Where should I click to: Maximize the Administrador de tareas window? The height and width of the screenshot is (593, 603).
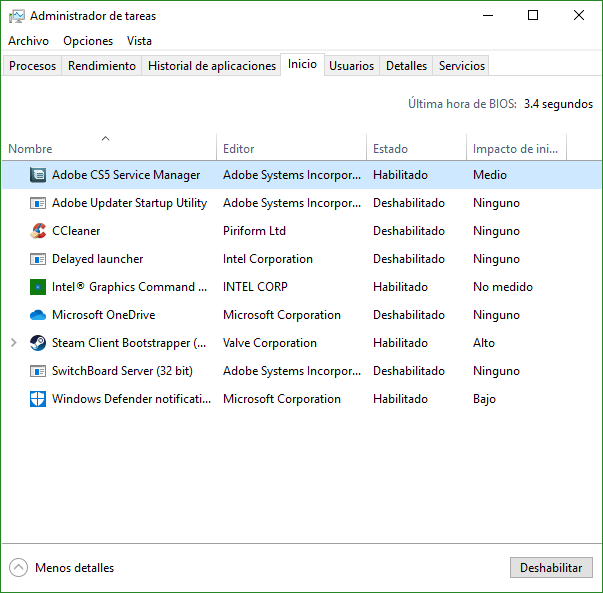point(533,16)
